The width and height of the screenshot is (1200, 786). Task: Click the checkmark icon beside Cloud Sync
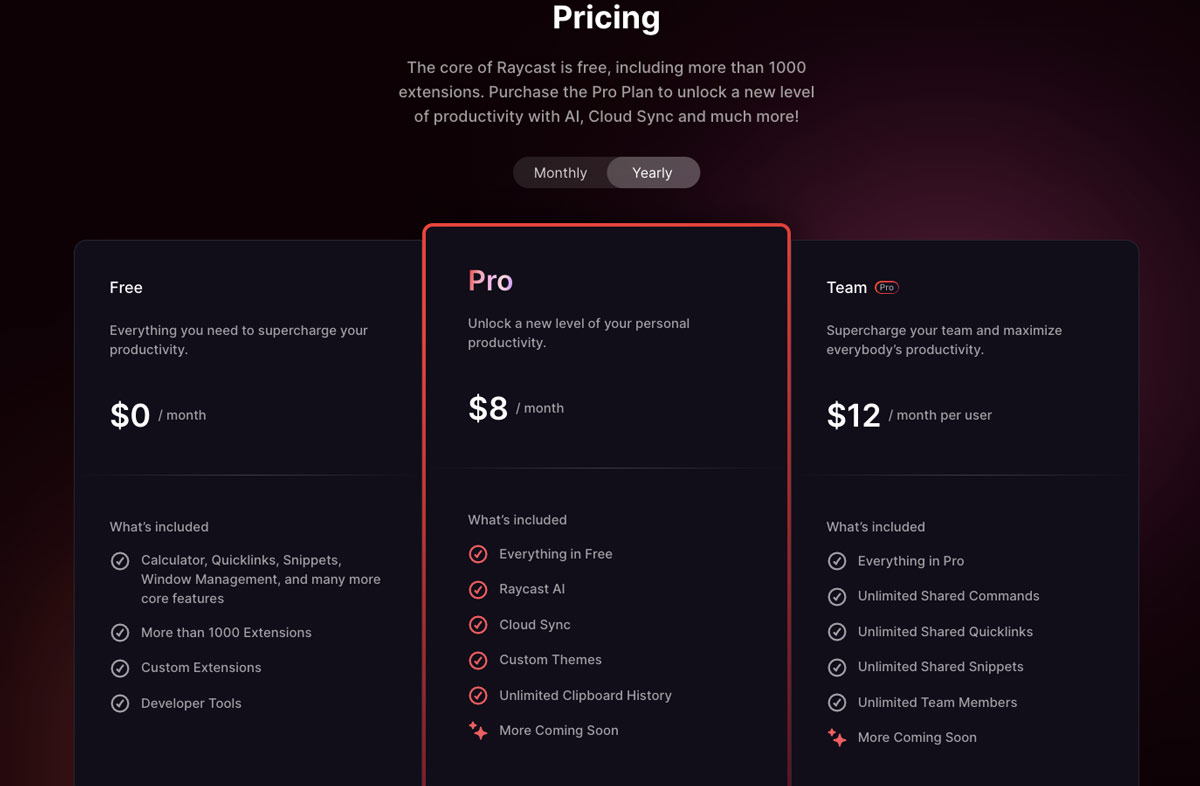(478, 624)
